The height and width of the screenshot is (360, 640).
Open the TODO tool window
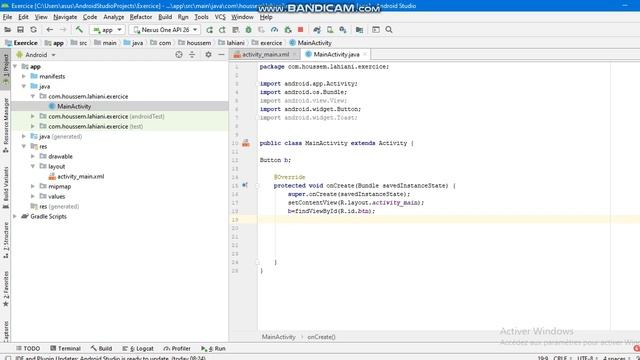[28, 348]
